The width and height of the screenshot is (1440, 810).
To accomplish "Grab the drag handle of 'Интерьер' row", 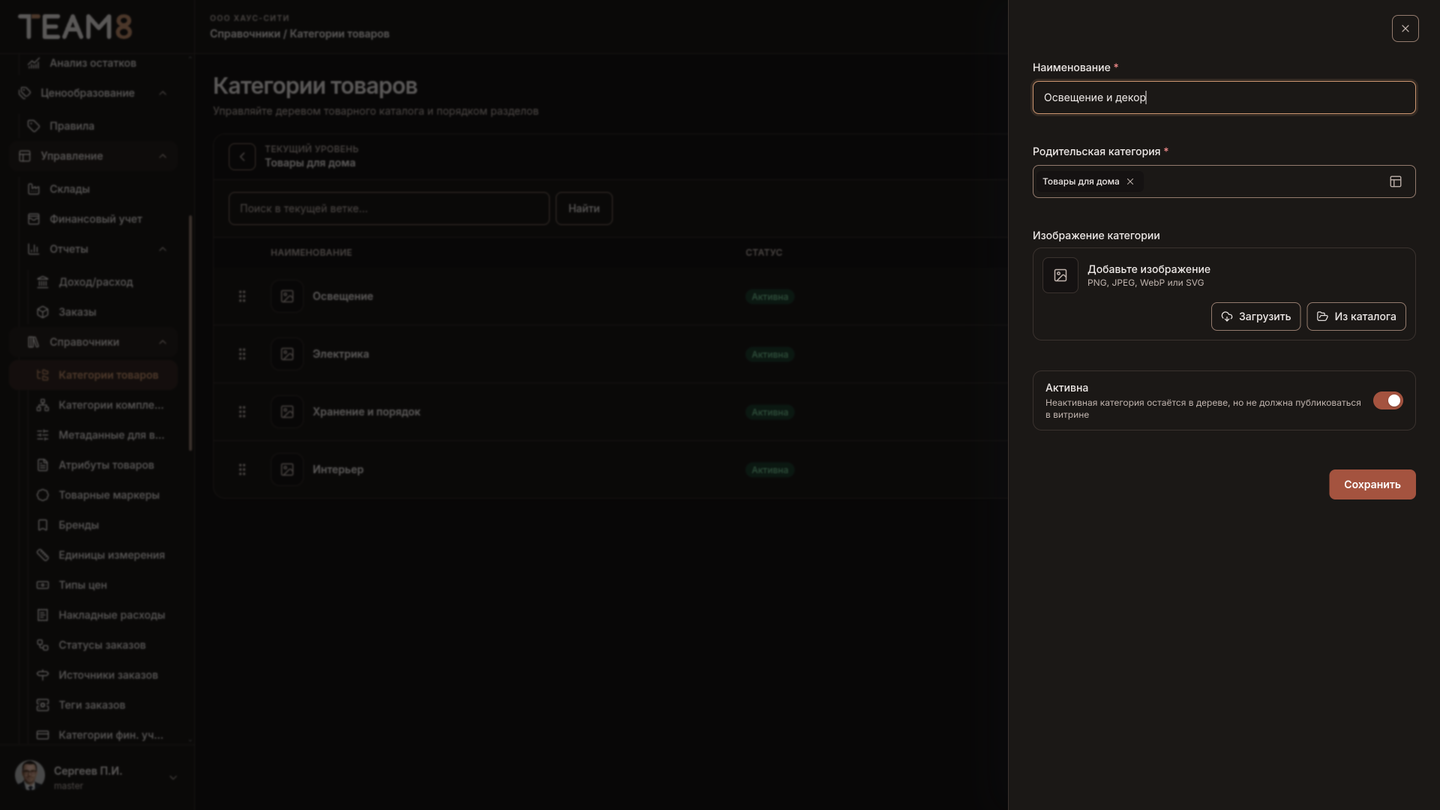I will point(242,470).
